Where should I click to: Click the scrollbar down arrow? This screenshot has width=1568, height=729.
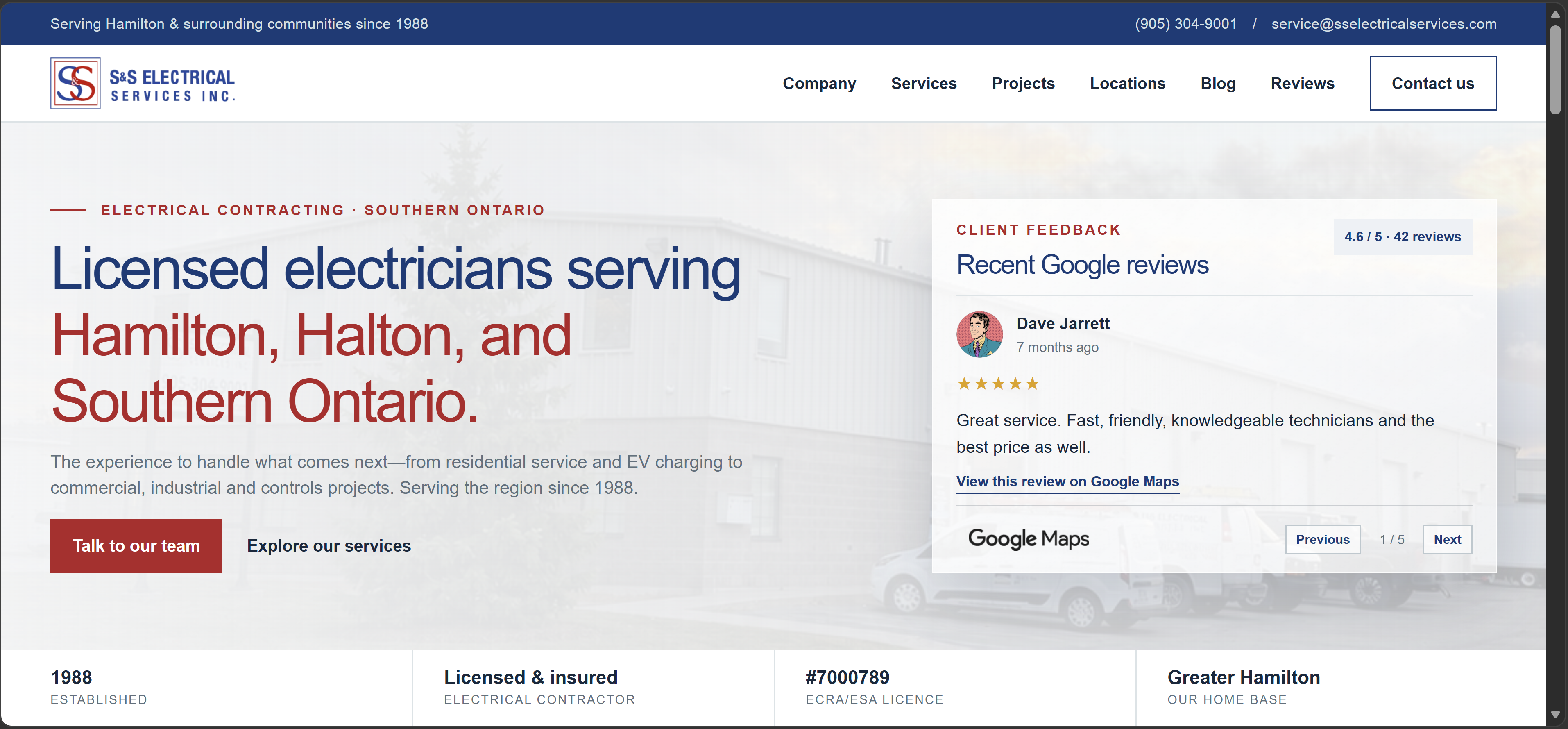(1555, 714)
